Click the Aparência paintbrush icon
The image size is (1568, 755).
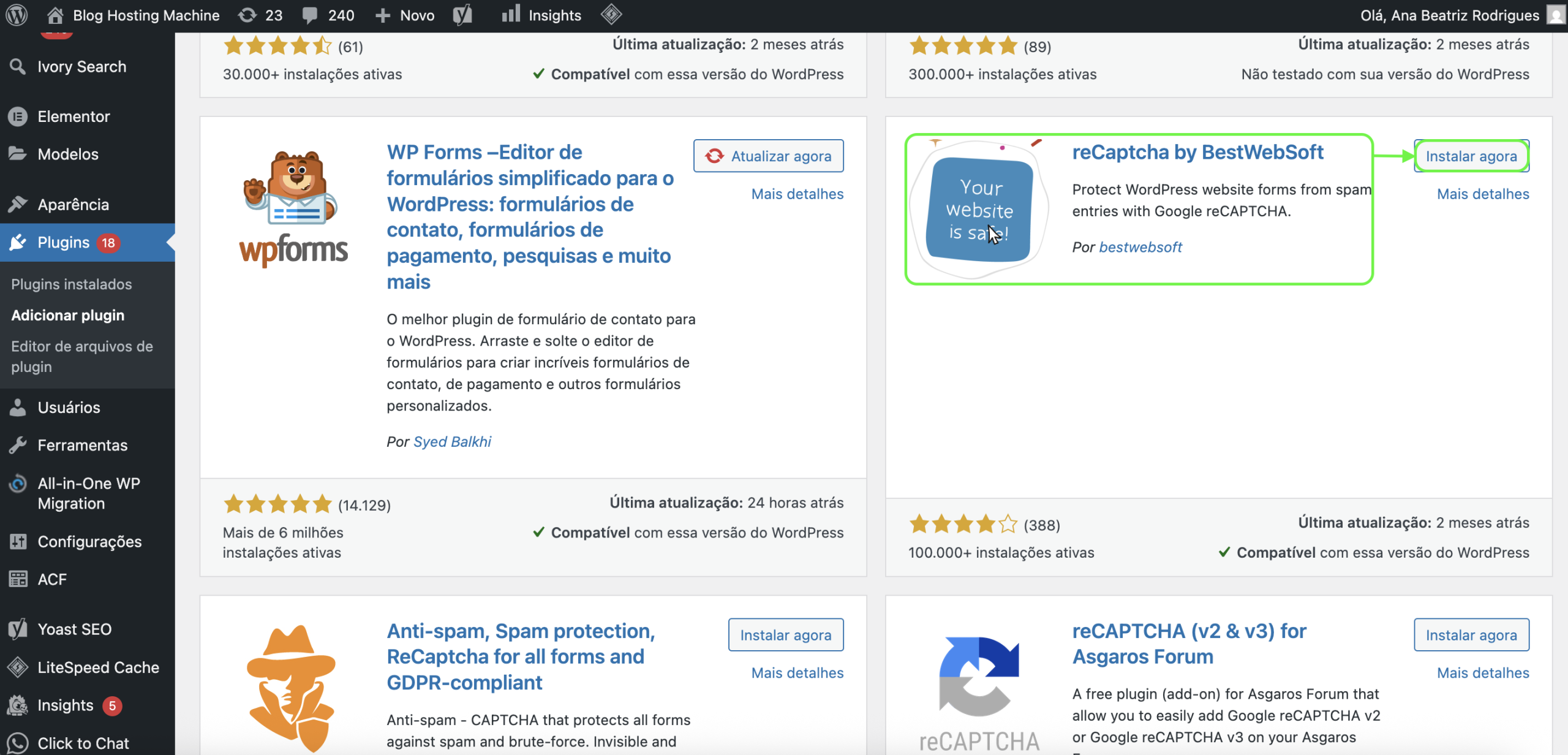pos(18,203)
